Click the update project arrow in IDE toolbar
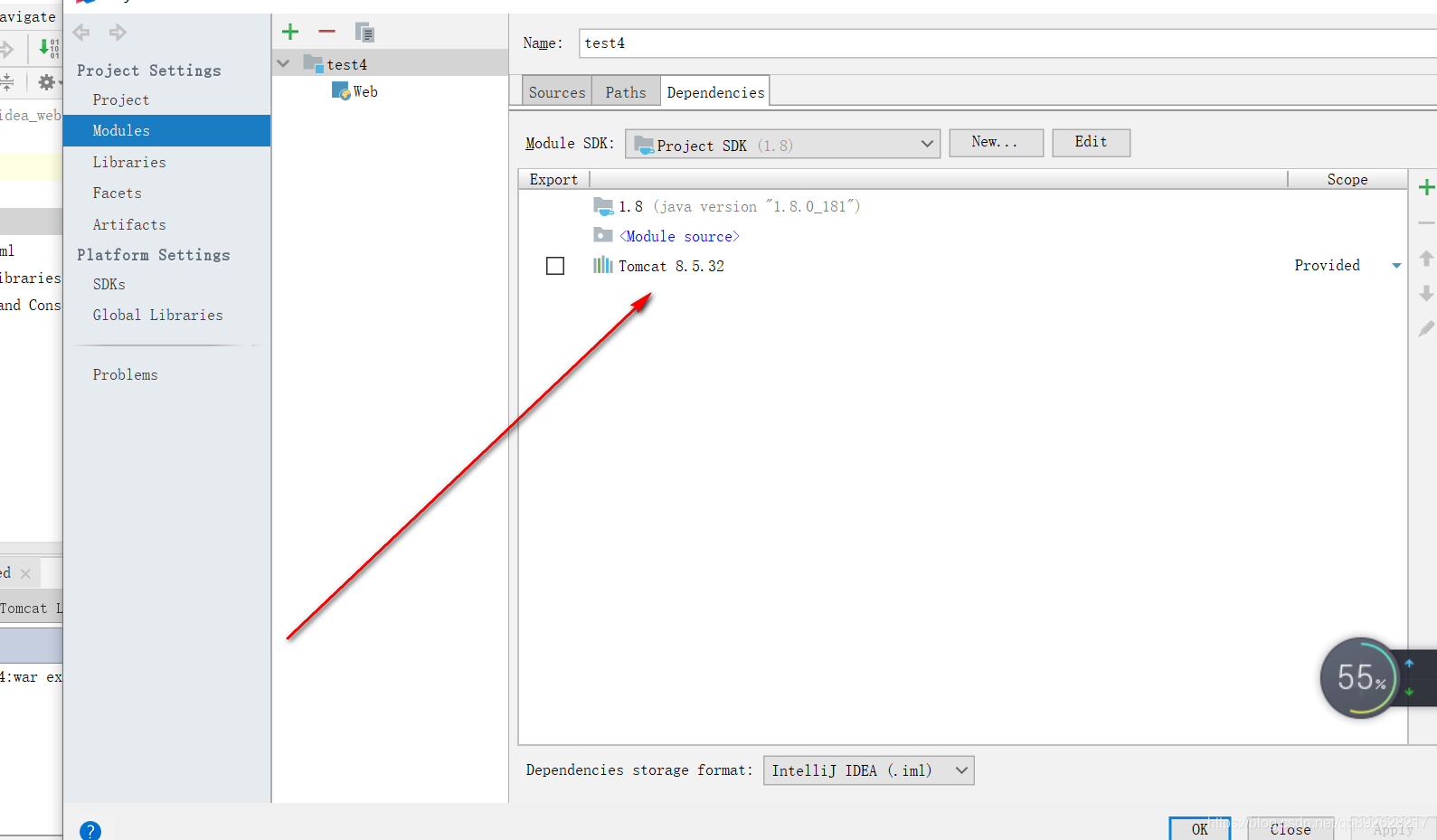 49,48
